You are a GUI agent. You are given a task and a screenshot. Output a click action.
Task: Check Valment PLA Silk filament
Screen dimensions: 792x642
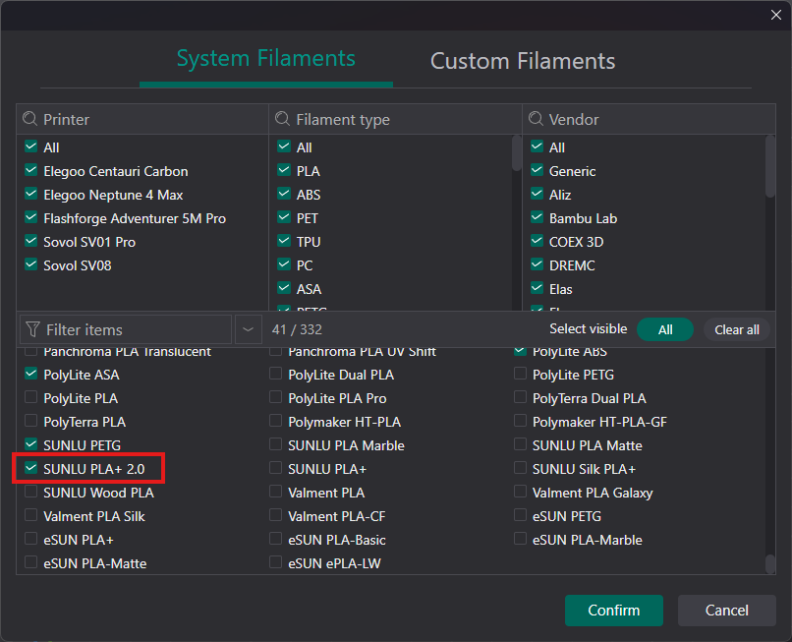click(x=31, y=516)
